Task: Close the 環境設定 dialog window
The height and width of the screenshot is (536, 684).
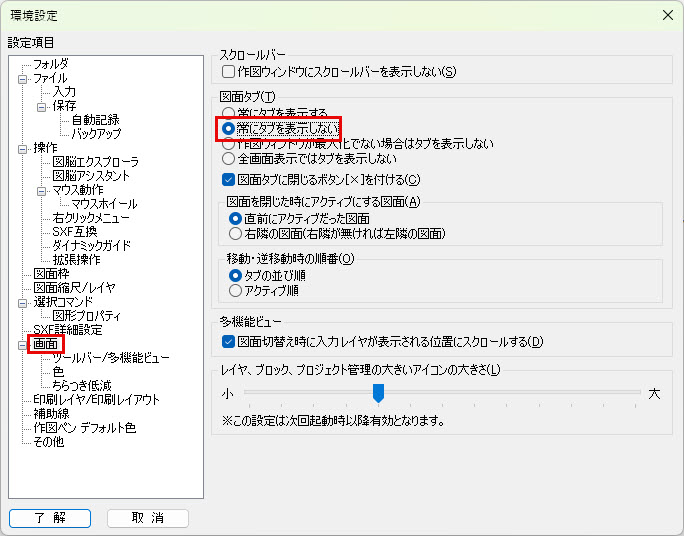Action: click(667, 14)
